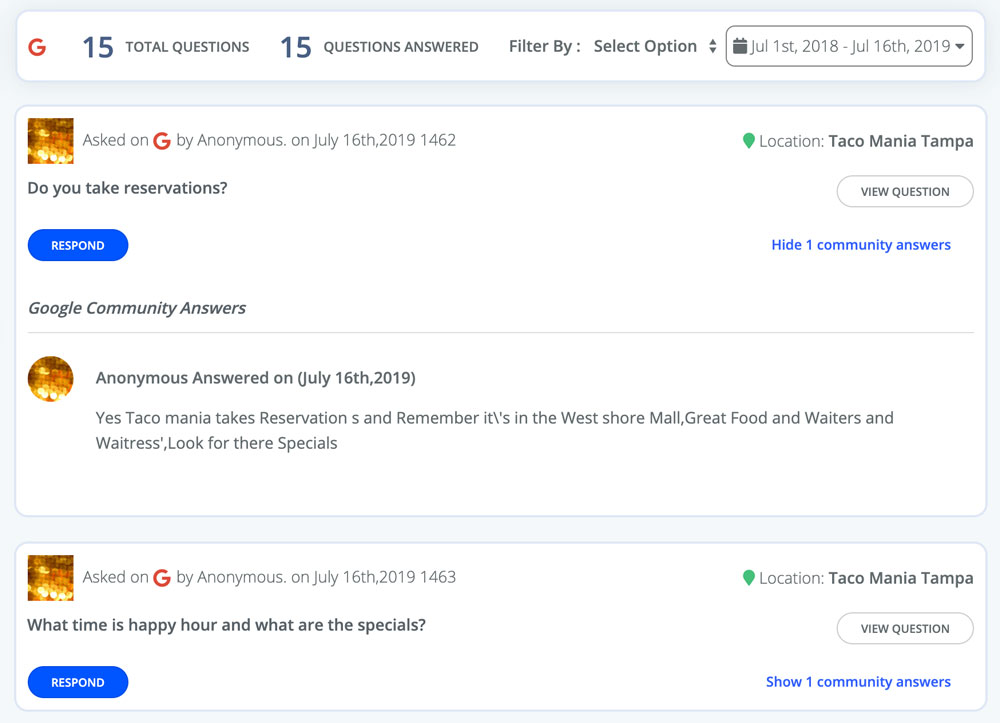Click the Google logo in the summary bar
The width and height of the screenshot is (1000, 723).
37,47
